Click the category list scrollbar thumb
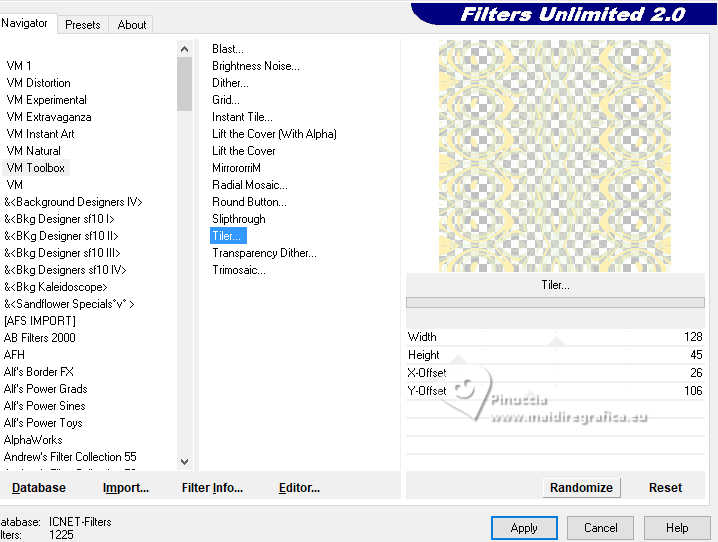The width and height of the screenshot is (718, 542). (185, 84)
